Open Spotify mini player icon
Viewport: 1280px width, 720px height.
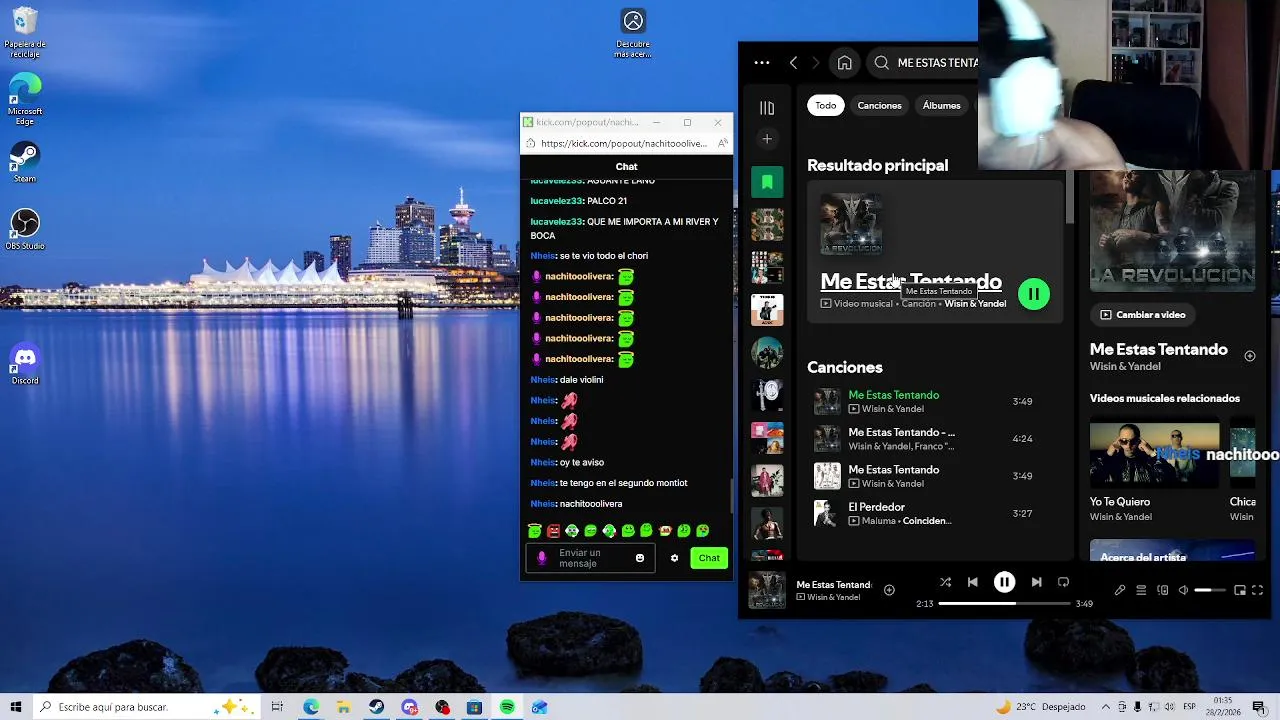[x=1240, y=591]
